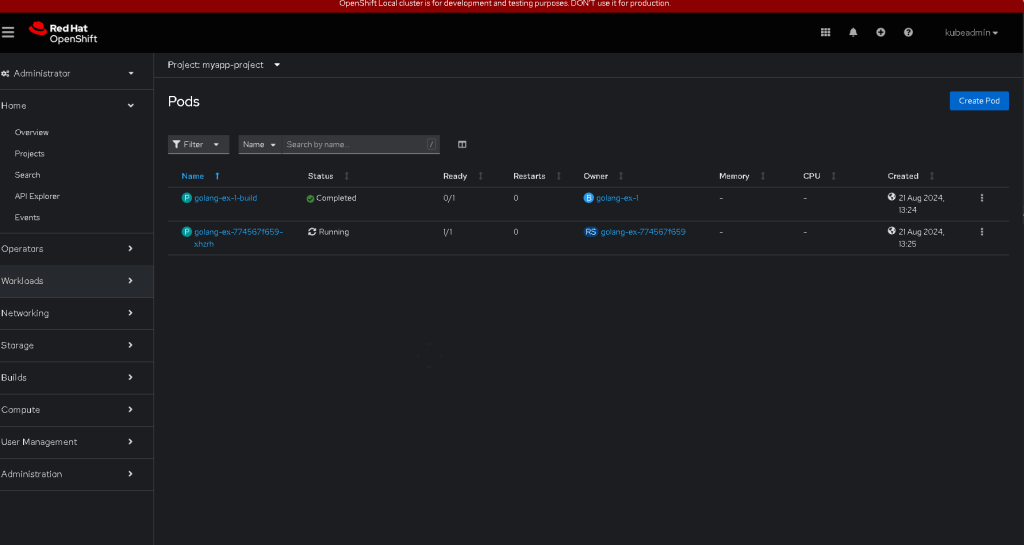Go to Overview in the sidebar
This screenshot has height=545, width=1024.
[x=31, y=132]
